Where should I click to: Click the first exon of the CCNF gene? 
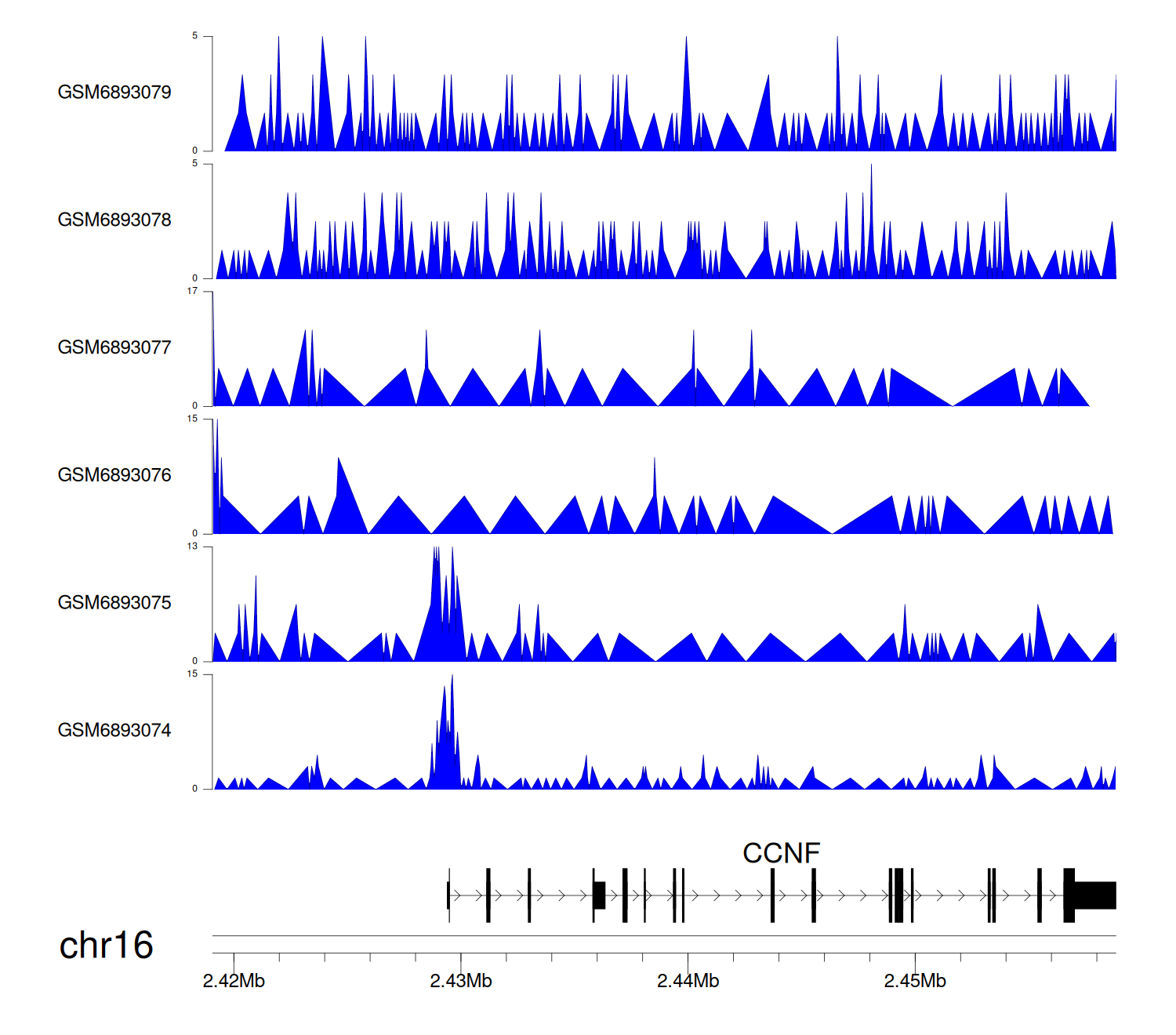pos(448,895)
